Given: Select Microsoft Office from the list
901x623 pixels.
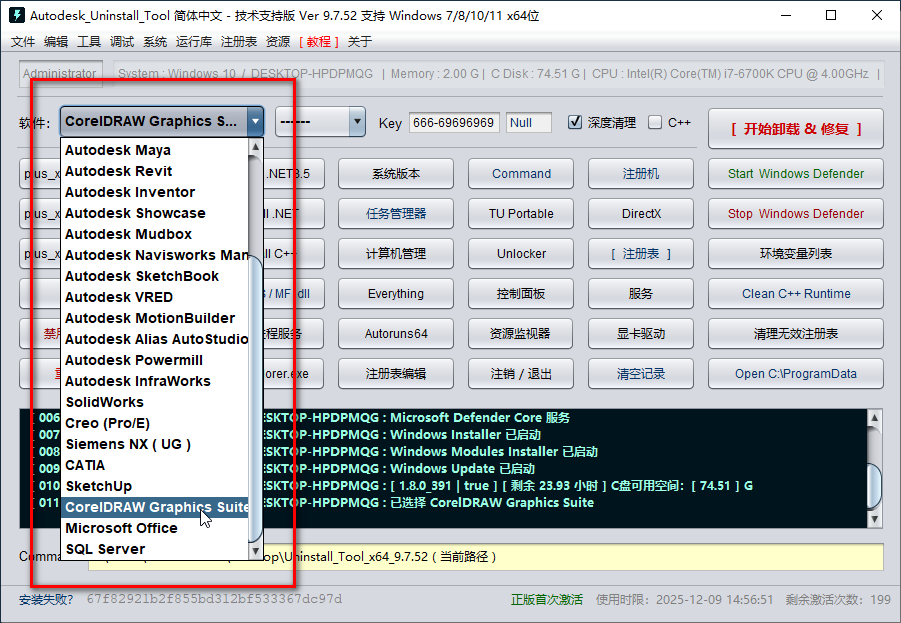Looking at the screenshot, I should point(155,528).
